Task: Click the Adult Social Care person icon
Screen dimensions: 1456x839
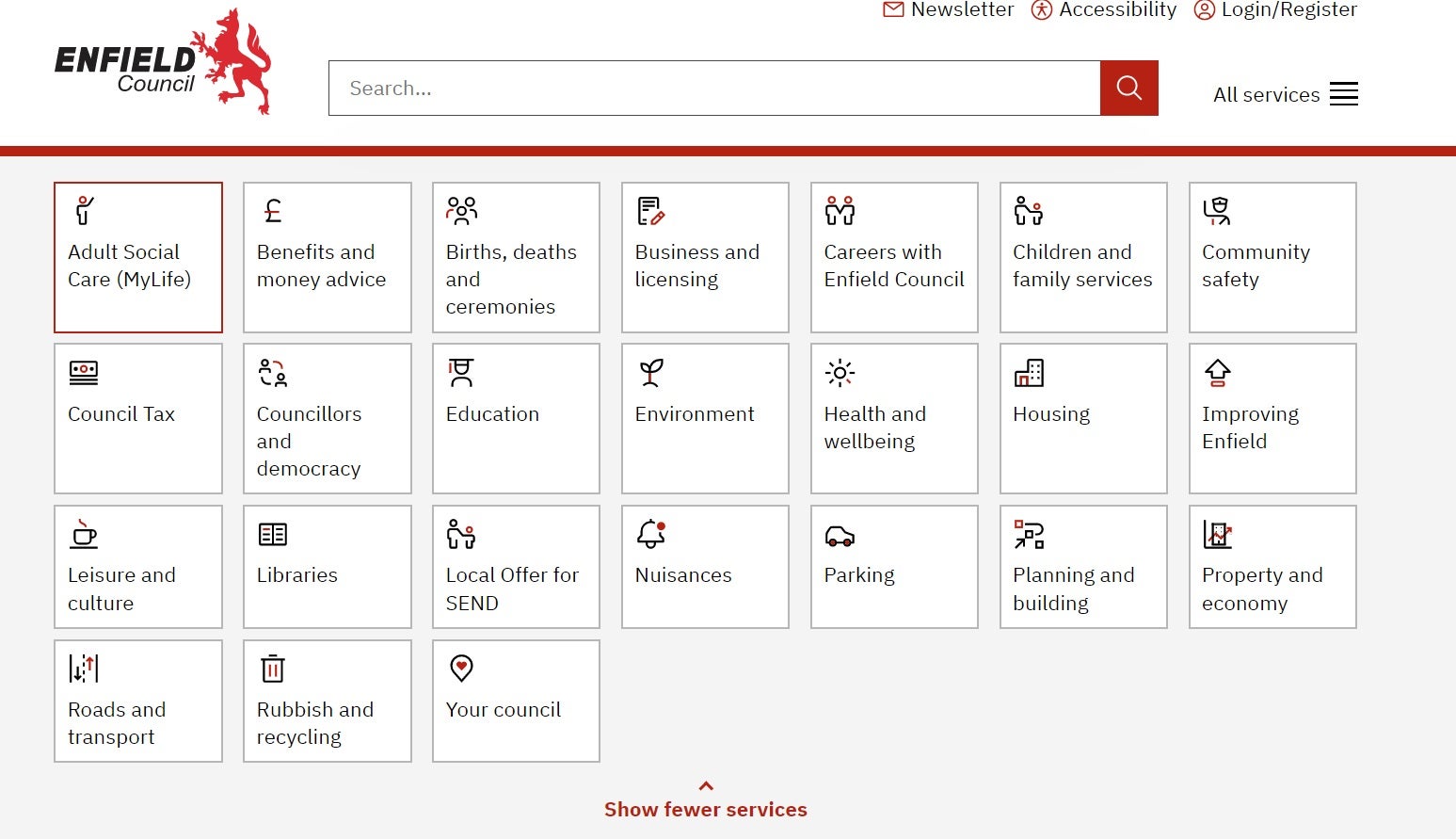Action: coord(84,209)
